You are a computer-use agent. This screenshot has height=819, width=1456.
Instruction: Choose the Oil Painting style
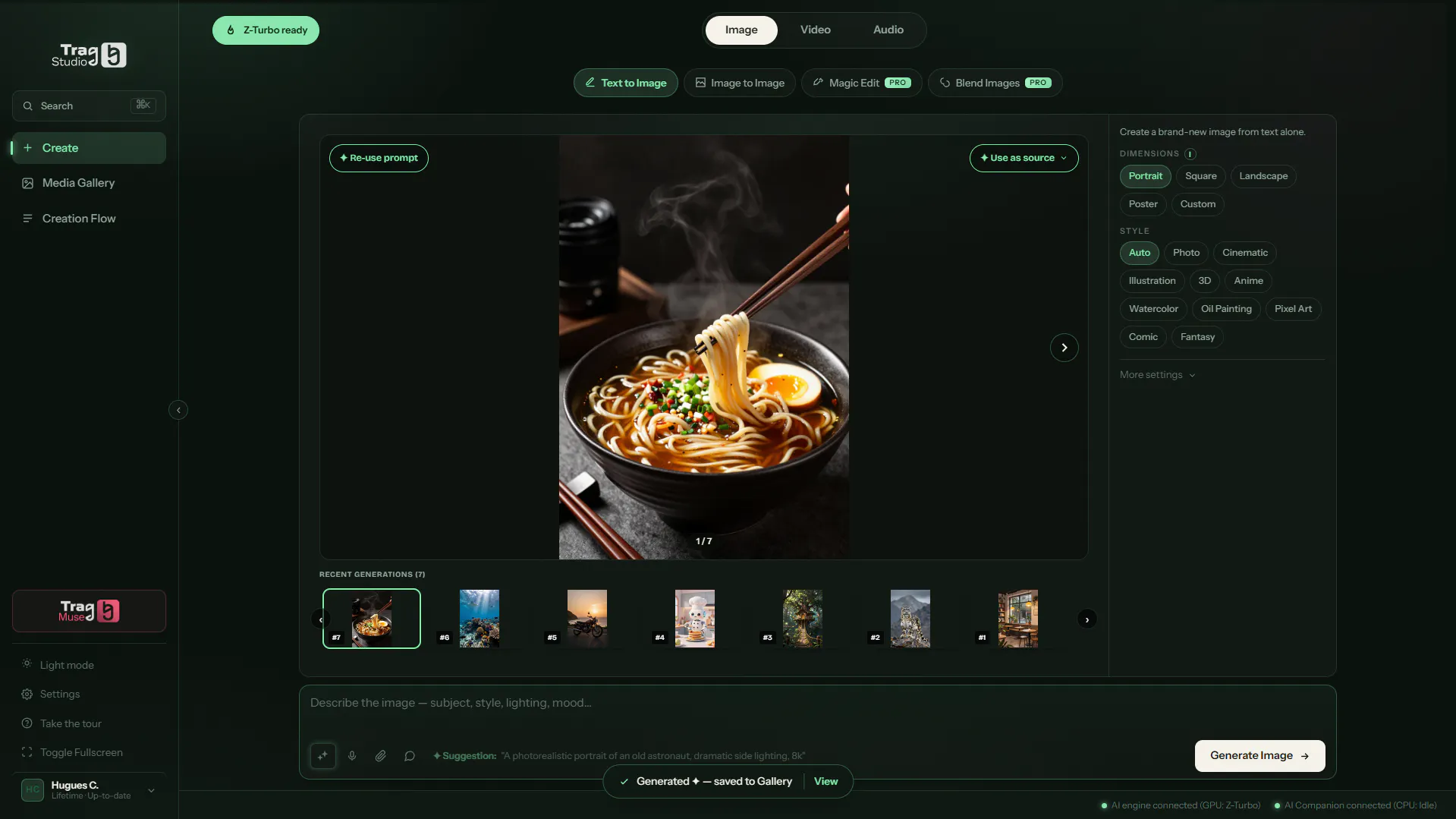[1227, 309]
